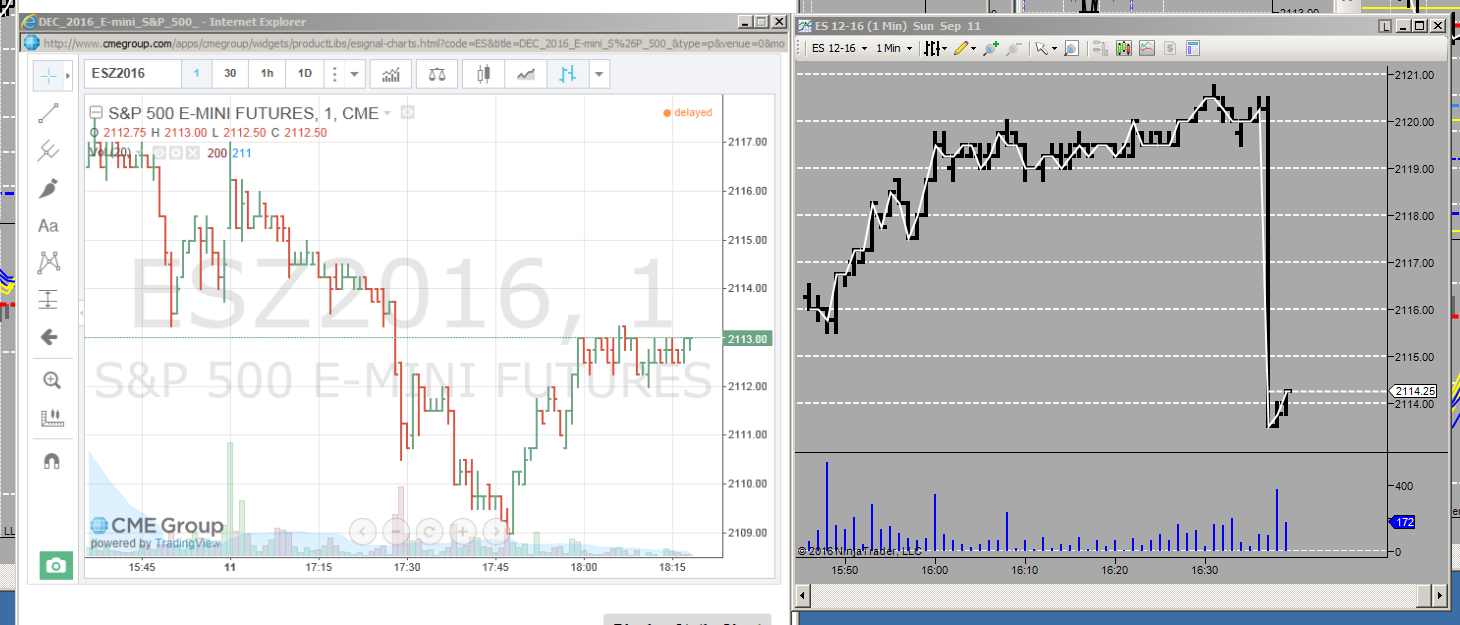Open NinjaTrader data series candles icon
Image resolution: width=1460 pixels, height=625 pixels.
(1123, 48)
